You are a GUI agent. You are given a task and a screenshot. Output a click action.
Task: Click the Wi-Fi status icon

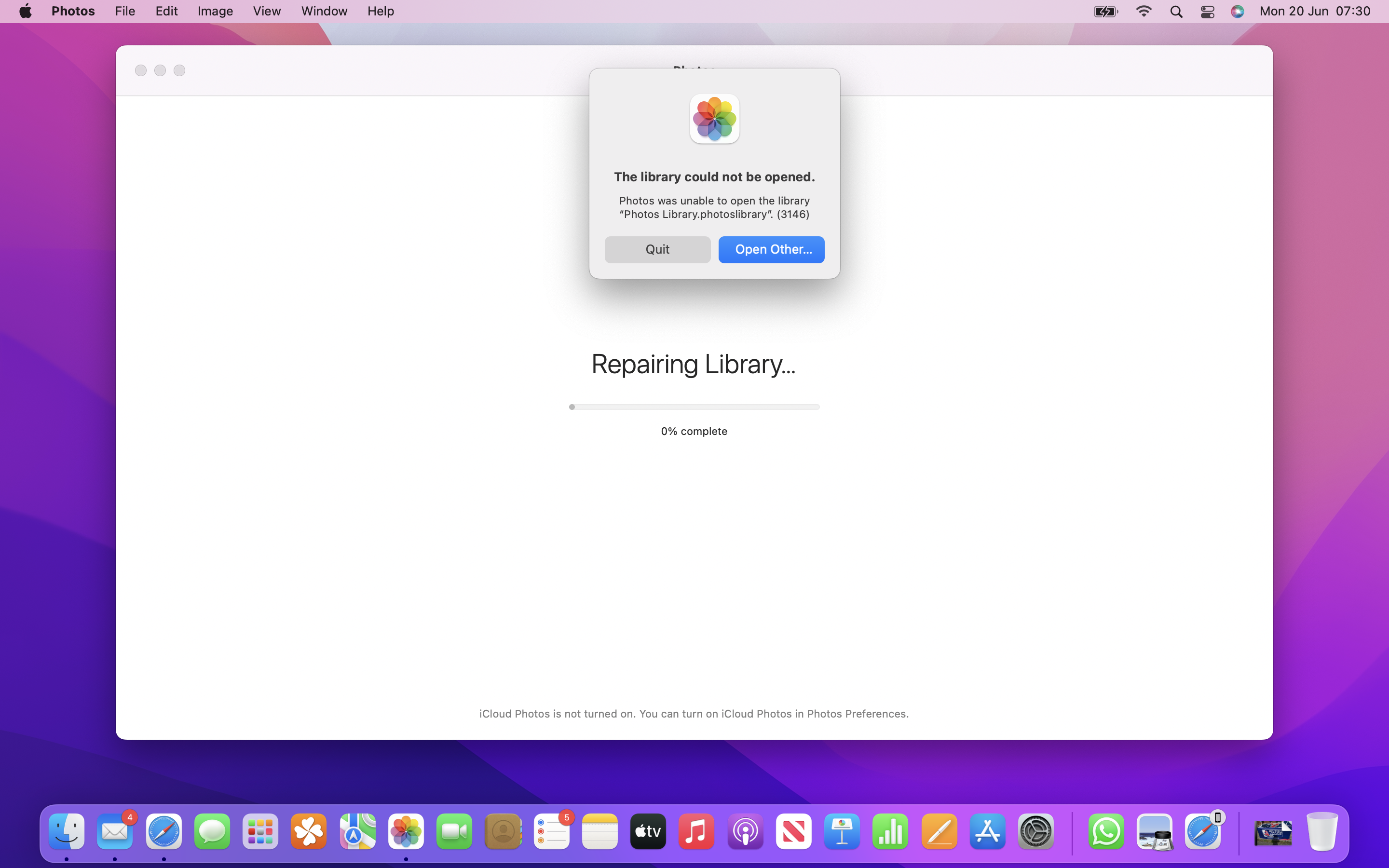[x=1144, y=12]
